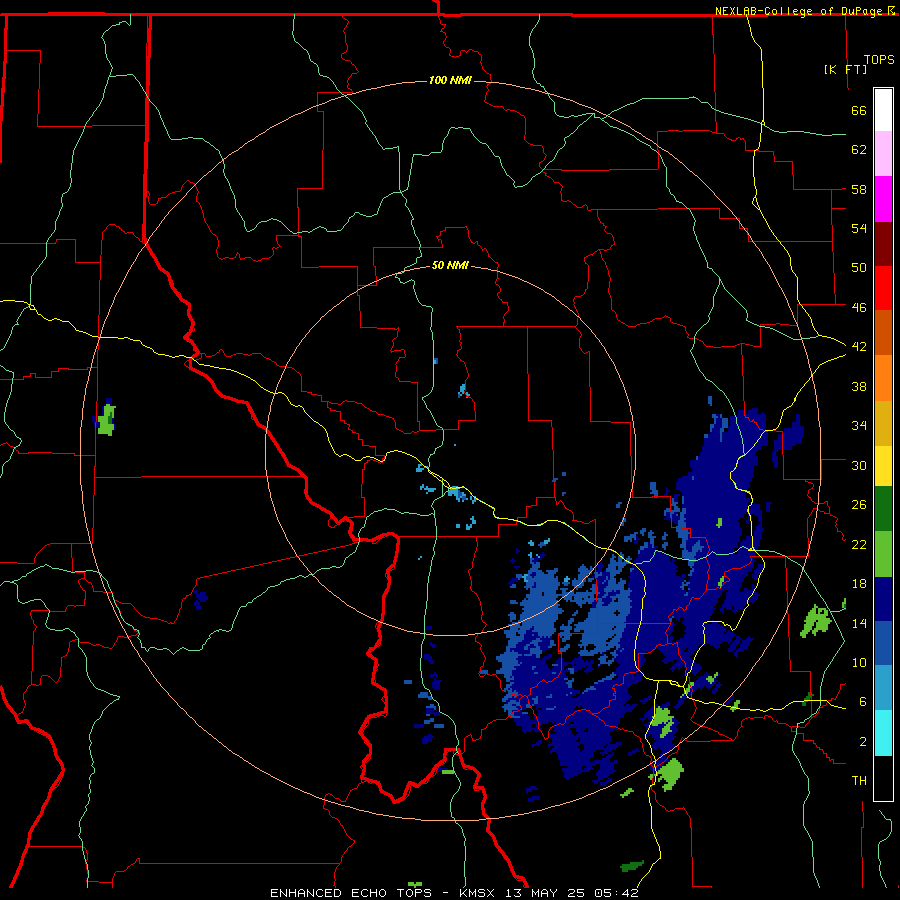Click the navy blue legend swatch
900x900 pixels.
click(883, 599)
